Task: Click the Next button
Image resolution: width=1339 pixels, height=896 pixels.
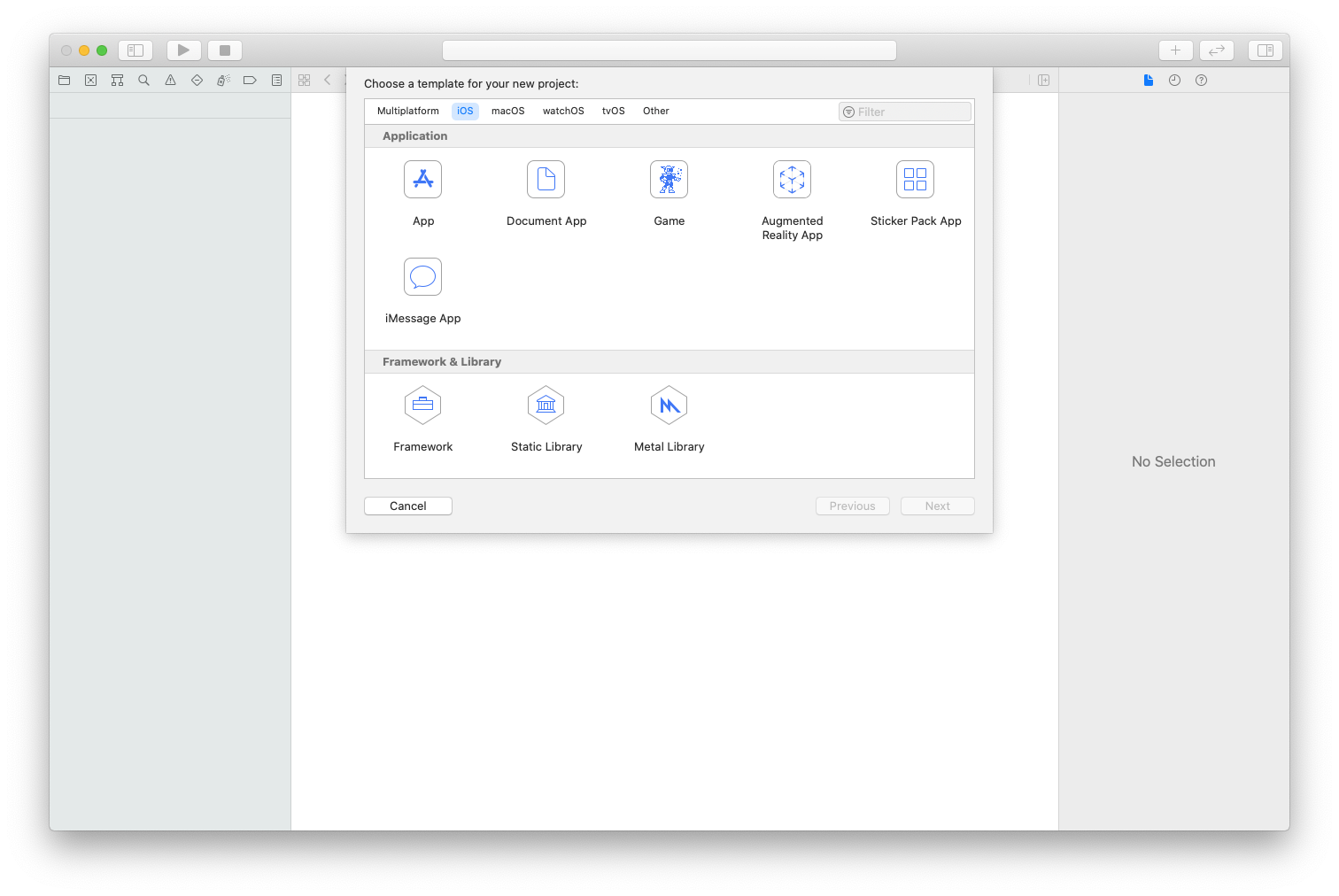Action: coord(938,506)
